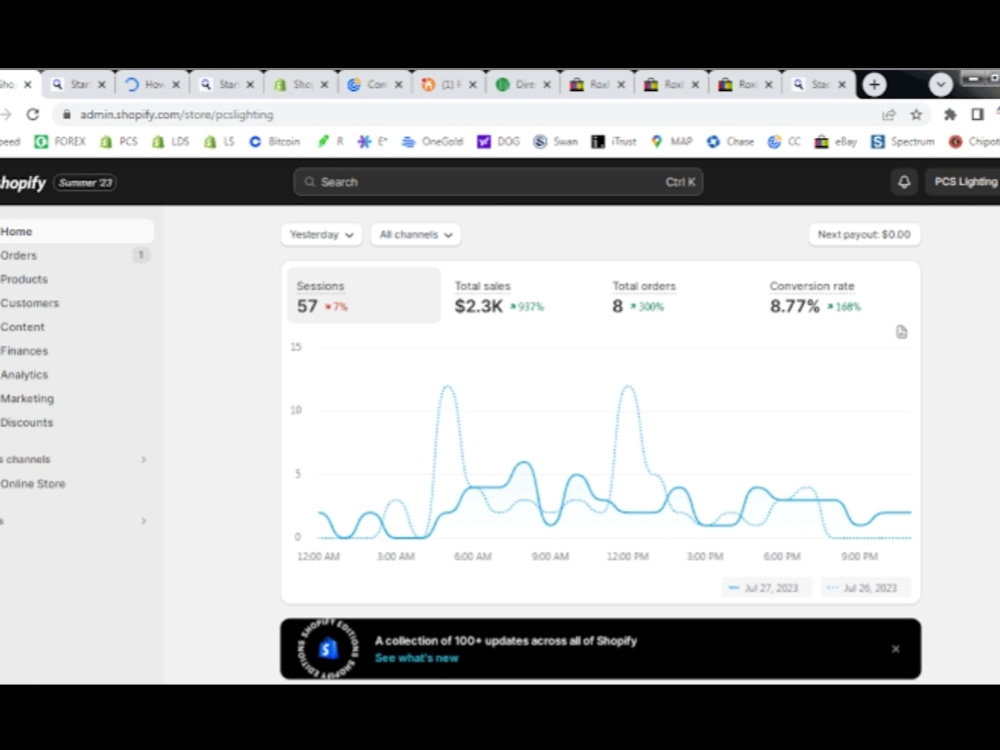1000x750 pixels.
Task: Open the LDS bookmark
Action: click(171, 142)
